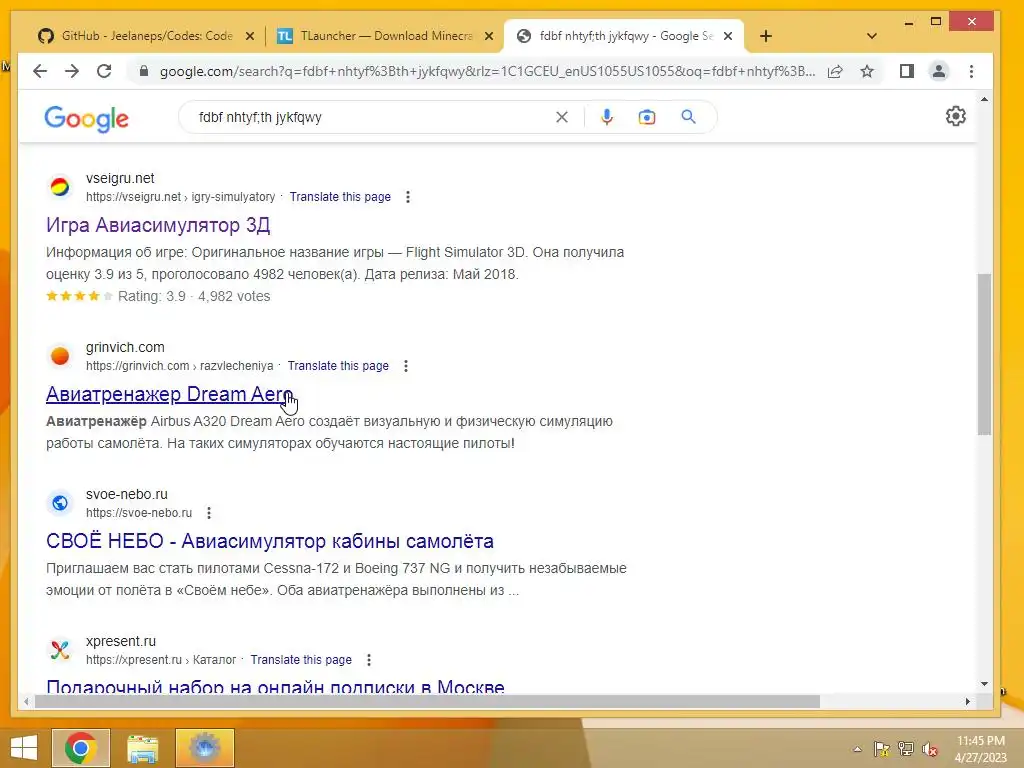Open the gear app on the taskbar
The height and width of the screenshot is (768, 1024).
[204, 748]
